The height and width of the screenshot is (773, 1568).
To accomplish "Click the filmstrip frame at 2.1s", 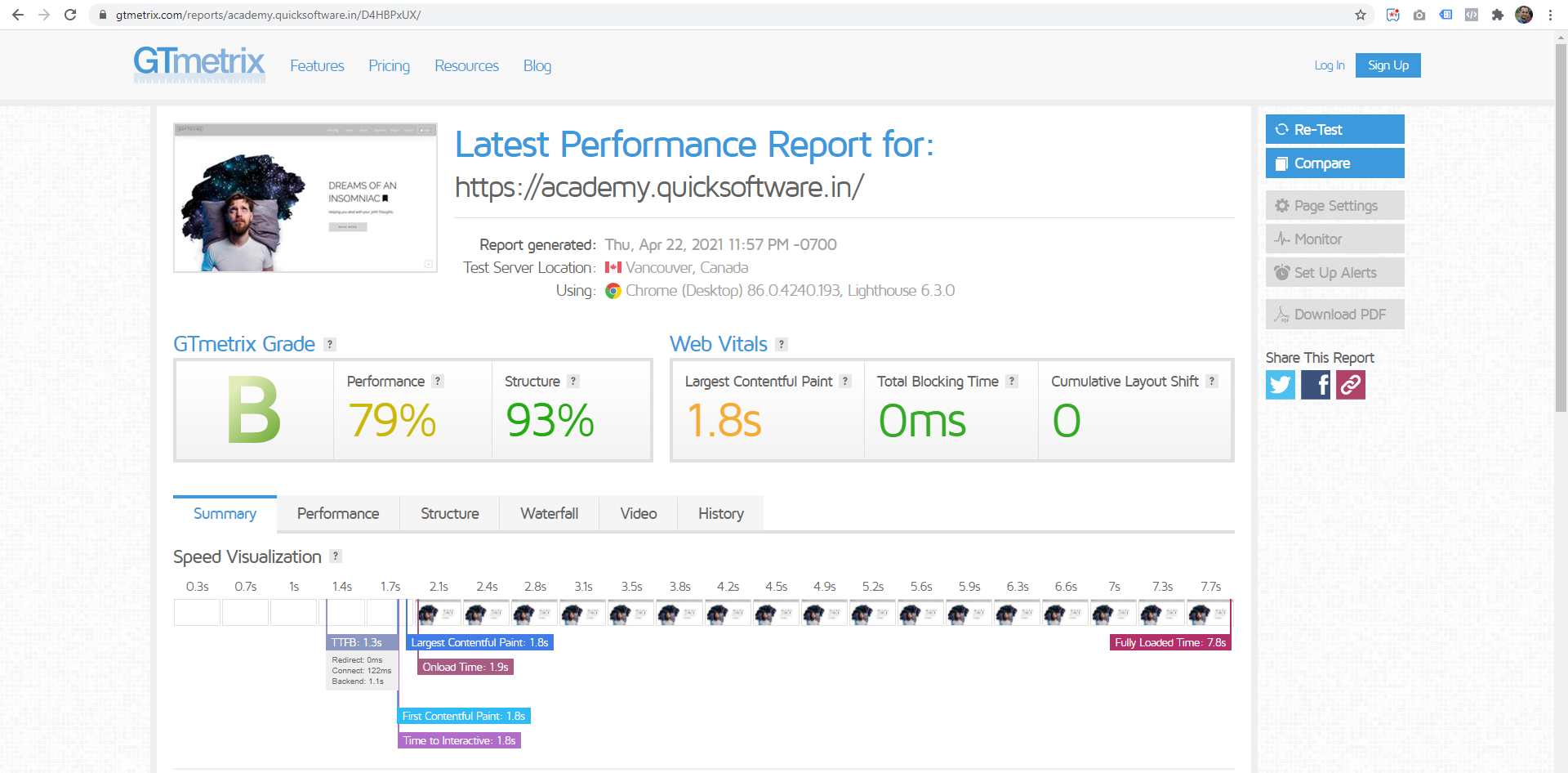I will 439,613.
